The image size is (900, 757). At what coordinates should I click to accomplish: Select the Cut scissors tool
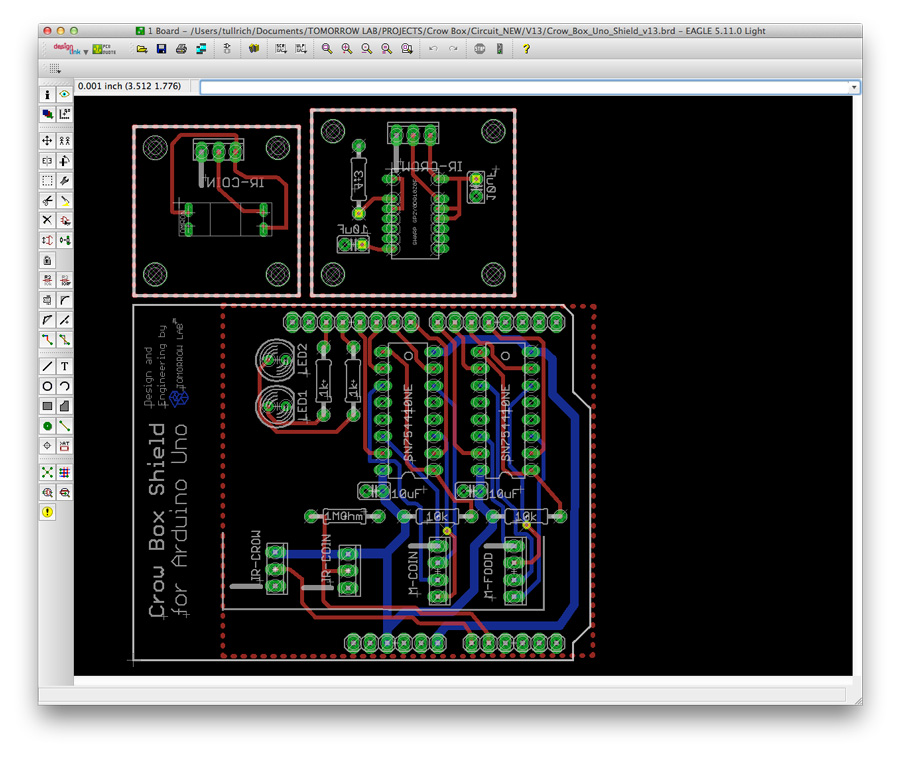click(x=47, y=200)
